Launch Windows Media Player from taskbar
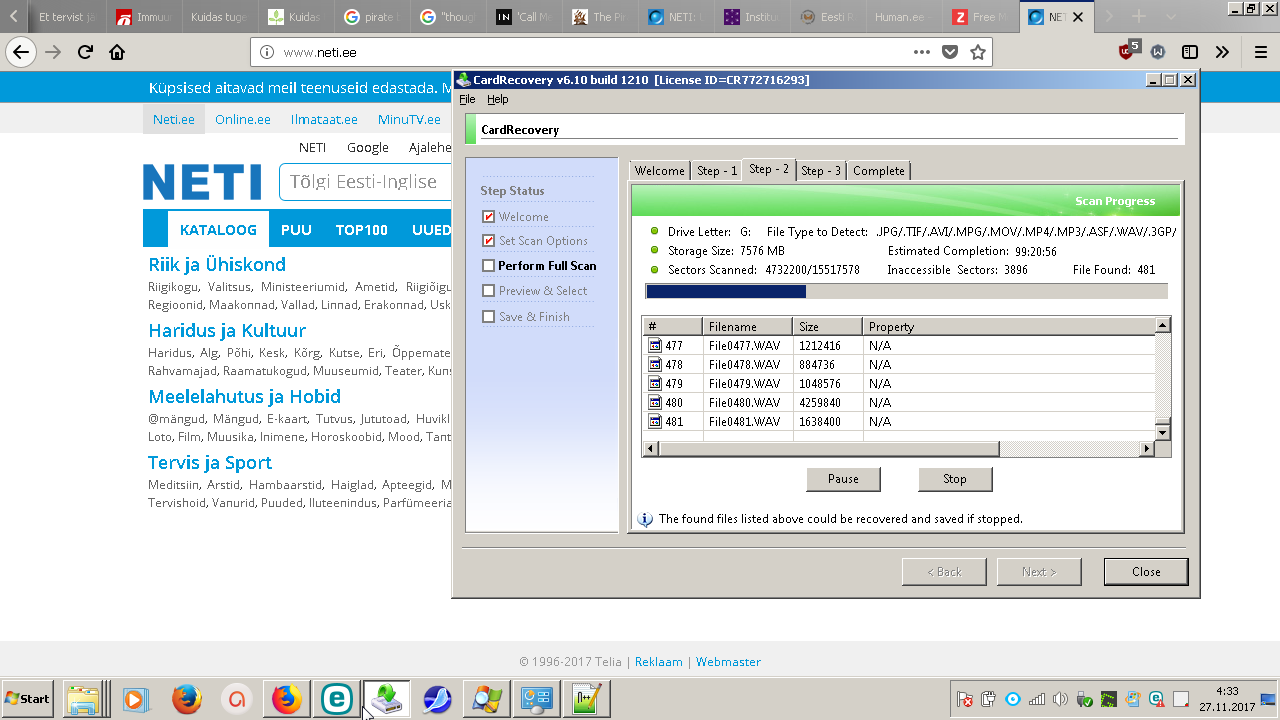The height and width of the screenshot is (720, 1280). pos(136,699)
